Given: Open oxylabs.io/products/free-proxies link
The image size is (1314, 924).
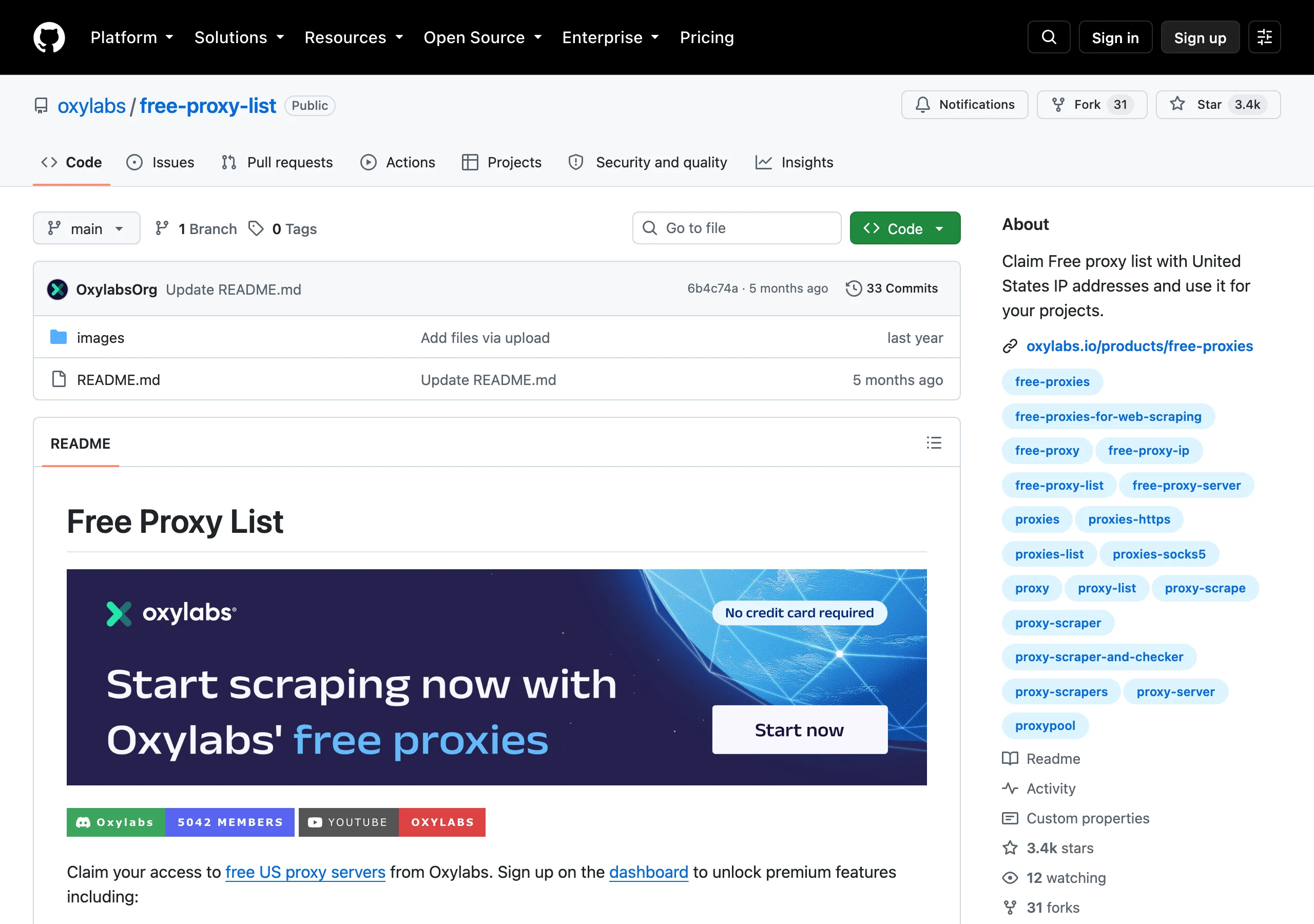Looking at the screenshot, I should tap(1139, 346).
